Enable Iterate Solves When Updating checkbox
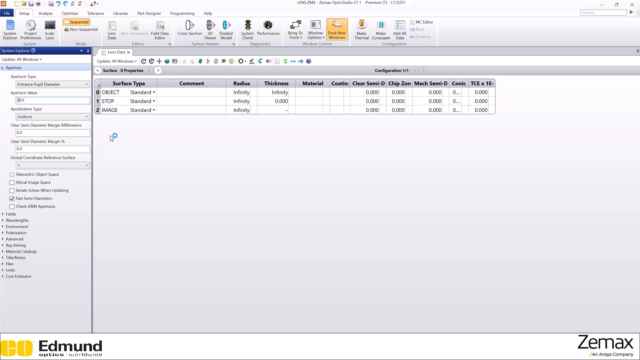The height and width of the screenshot is (360, 640). click(12, 191)
